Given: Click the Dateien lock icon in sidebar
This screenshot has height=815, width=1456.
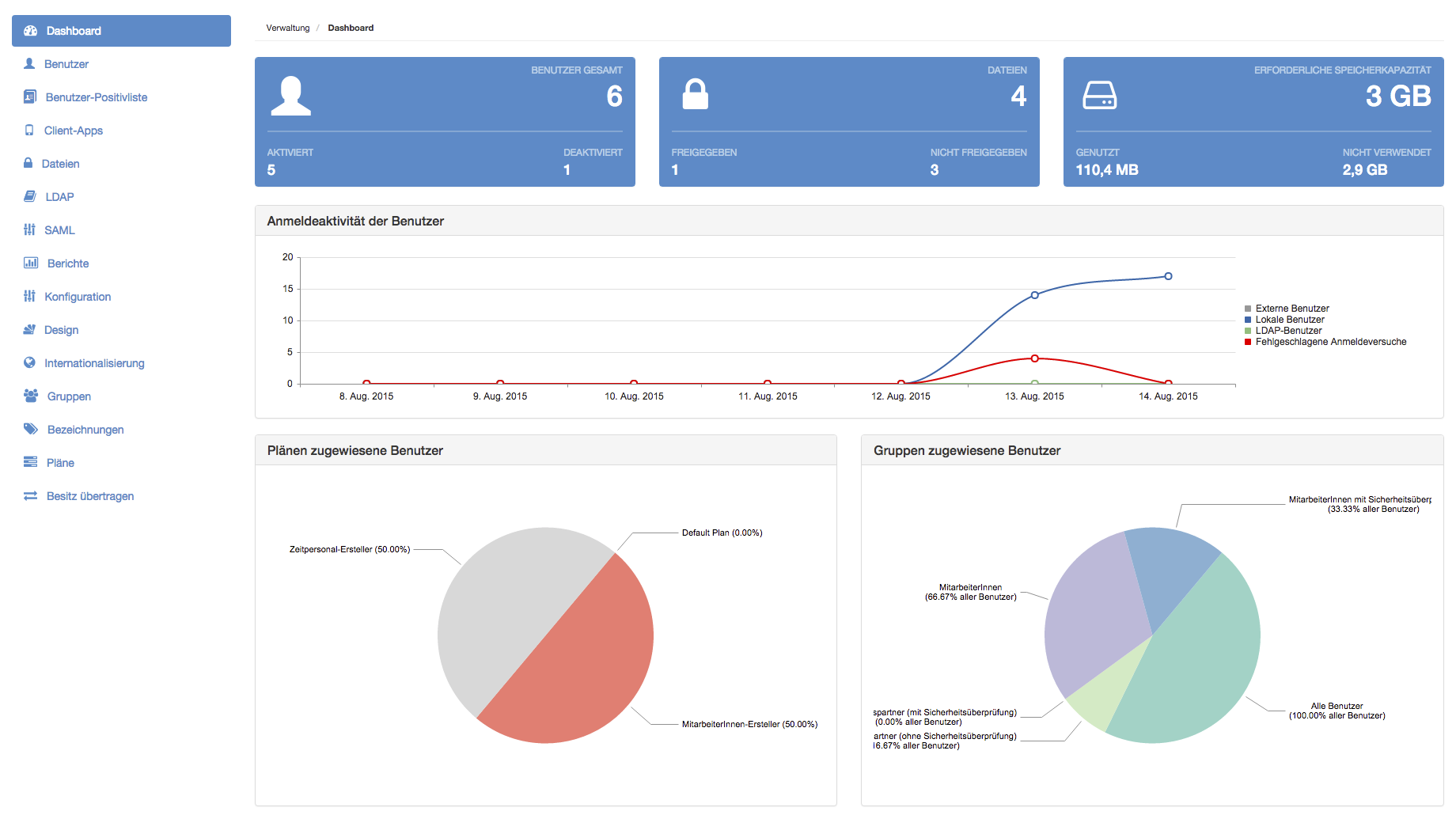Looking at the screenshot, I should 28,163.
